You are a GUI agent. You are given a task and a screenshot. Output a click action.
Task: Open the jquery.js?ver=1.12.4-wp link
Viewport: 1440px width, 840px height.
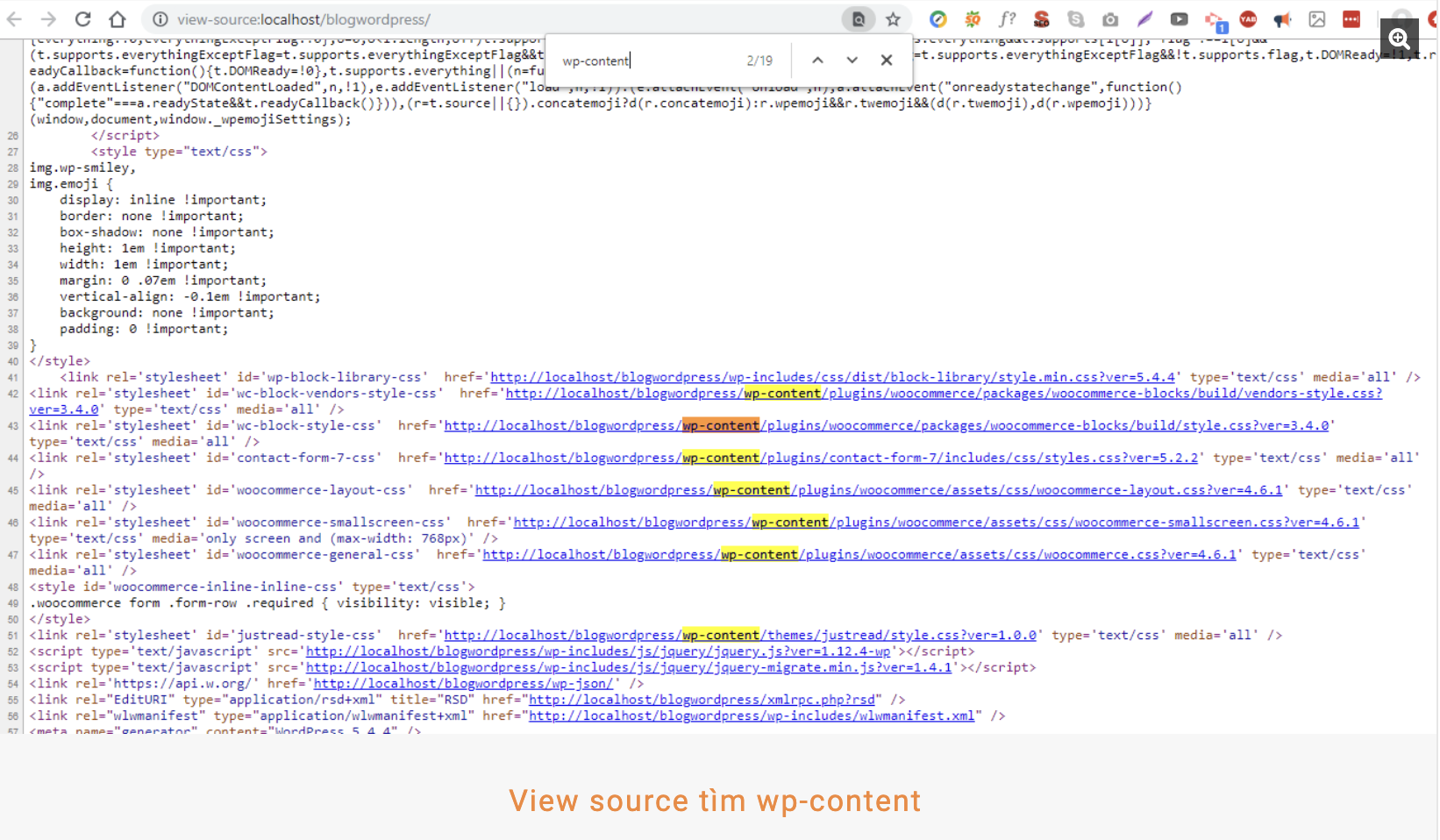pyautogui.click(x=597, y=651)
